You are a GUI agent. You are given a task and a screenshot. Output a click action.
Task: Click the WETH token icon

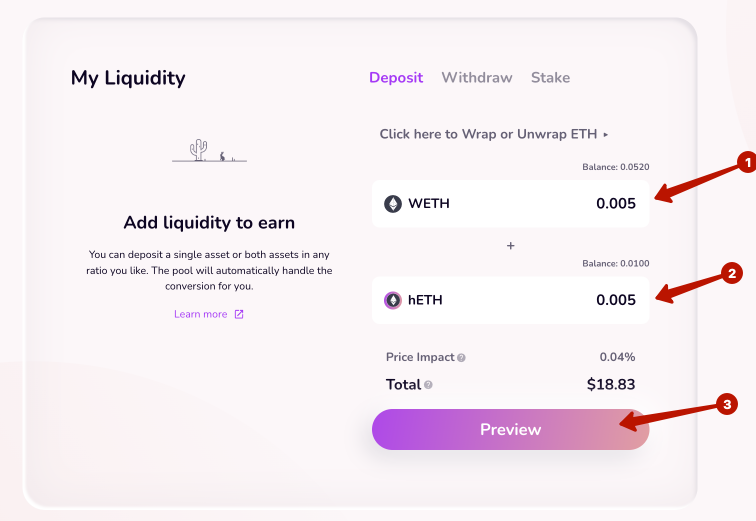(x=393, y=204)
